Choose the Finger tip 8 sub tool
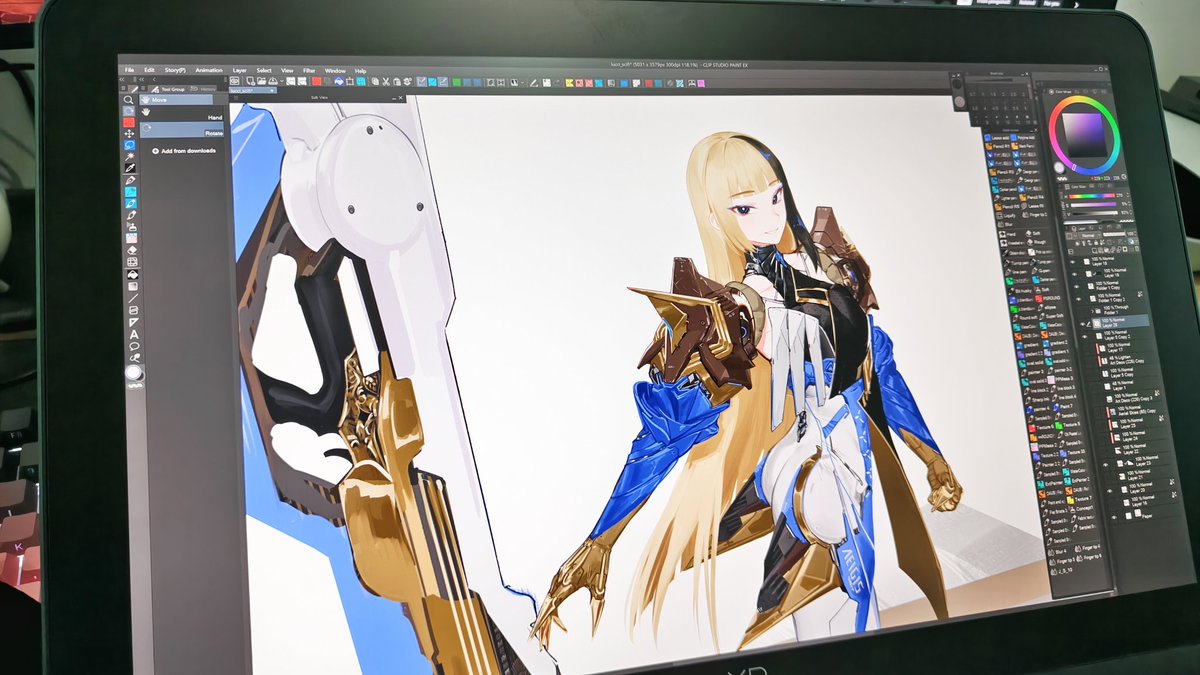Screen dimensions: 1200x675 (1088, 557)
